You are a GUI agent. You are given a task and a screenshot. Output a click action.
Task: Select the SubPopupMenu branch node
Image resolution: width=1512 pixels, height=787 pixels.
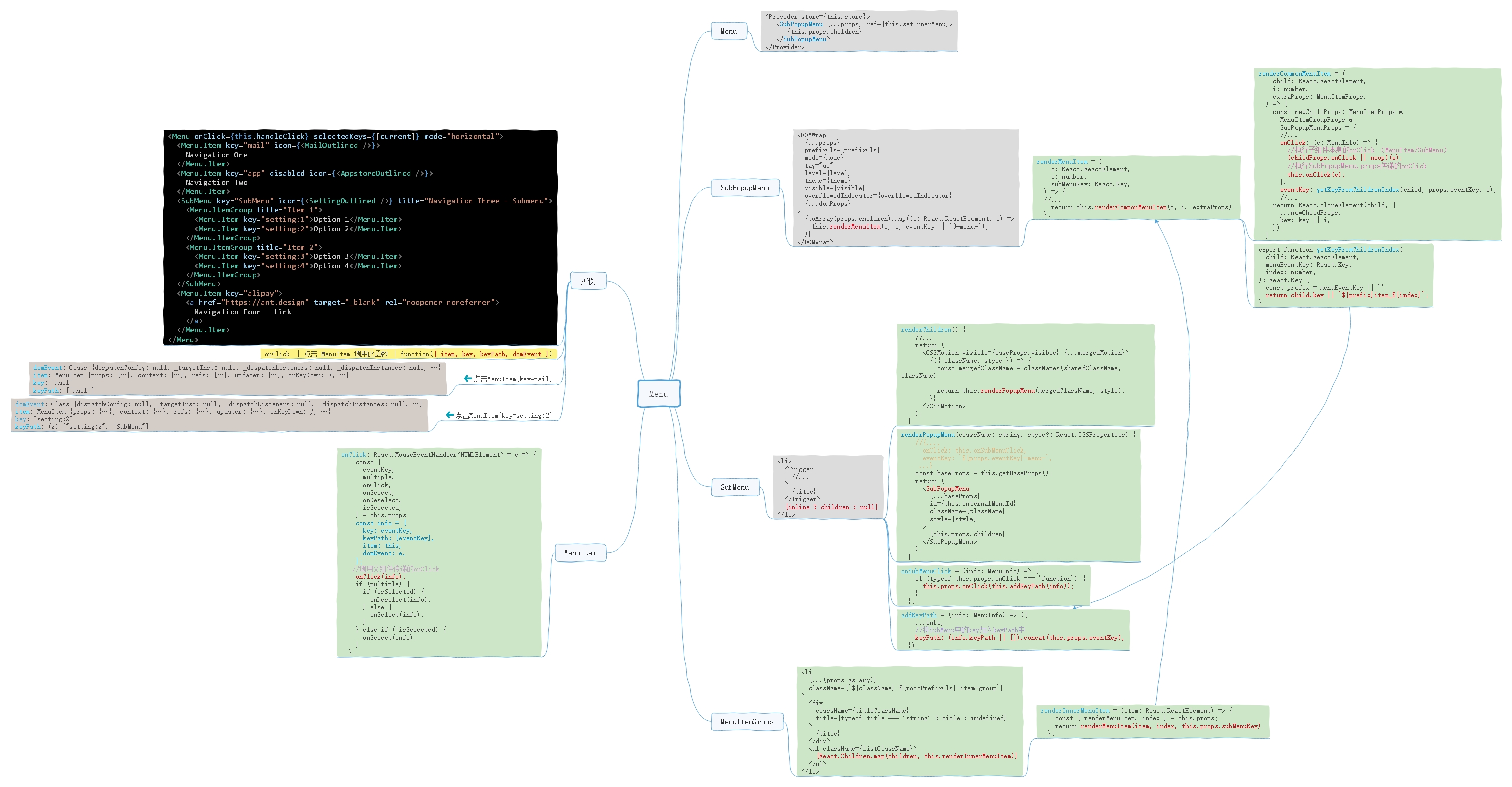coord(744,188)
